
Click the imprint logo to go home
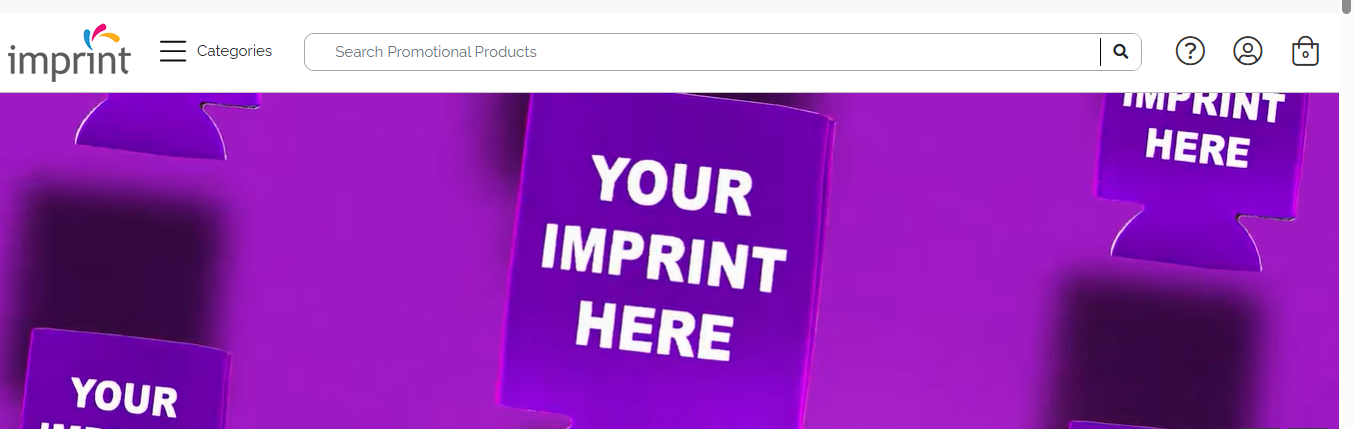point(69,52)
